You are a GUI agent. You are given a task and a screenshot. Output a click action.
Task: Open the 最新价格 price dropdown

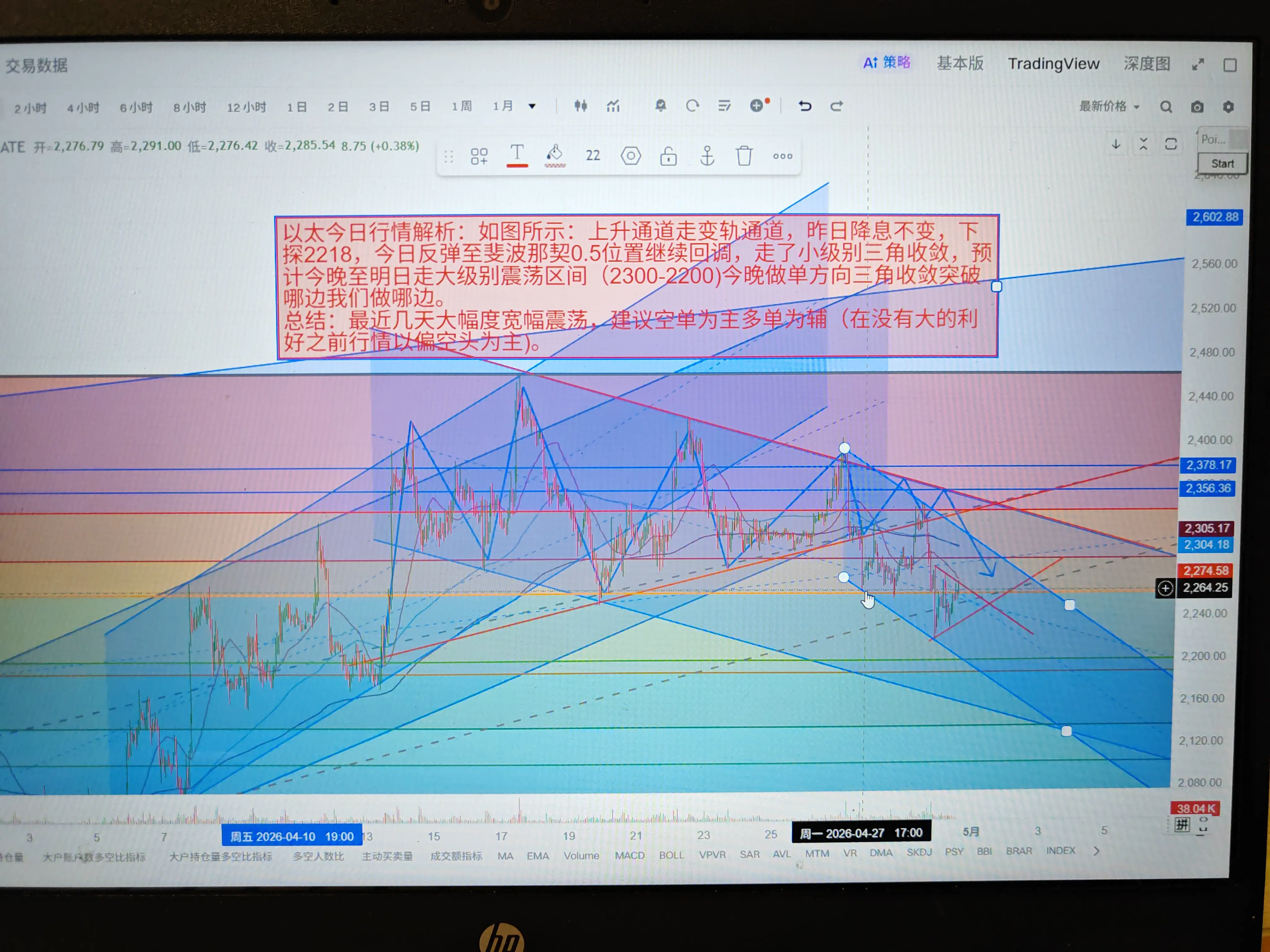(1109, 106)
